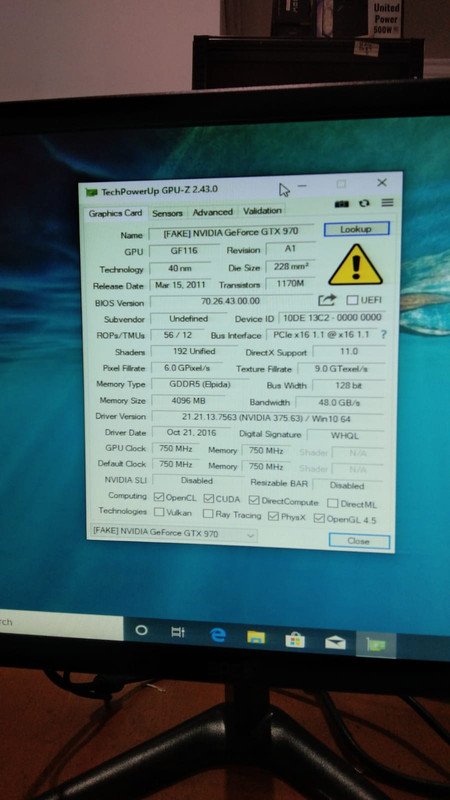Viewport: 450px width, 800px height.
Task: Toggle the Vulkan checkbox
Action: point(159,512)
